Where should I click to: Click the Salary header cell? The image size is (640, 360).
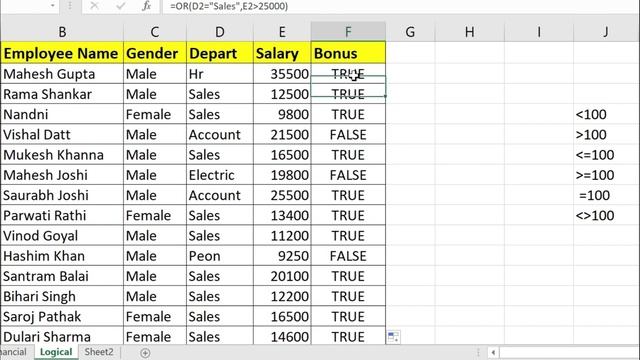[282, 53]
